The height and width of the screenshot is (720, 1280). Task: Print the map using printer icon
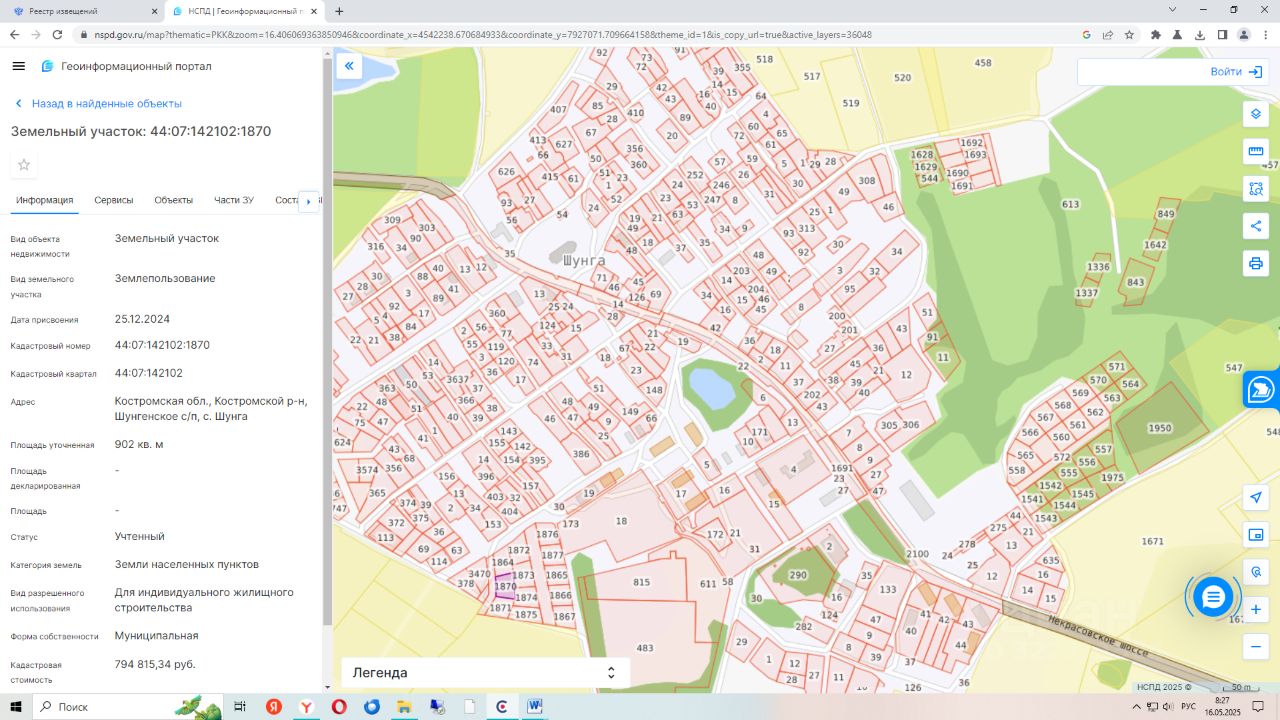tap(1256, 264)
